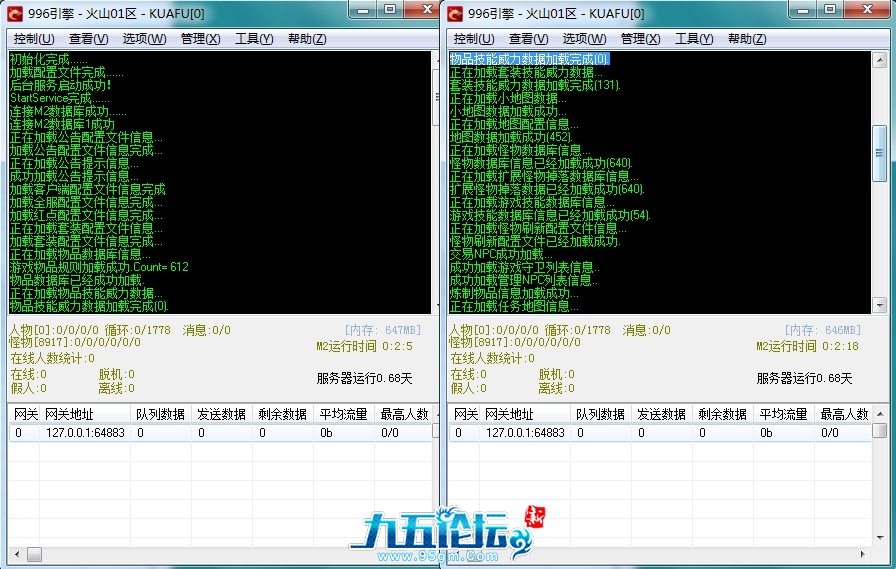Open 工具(Y) menu in left window
The width and height of the screenshot is (896, 569).
pyautogui.click(x=254, y=39)
